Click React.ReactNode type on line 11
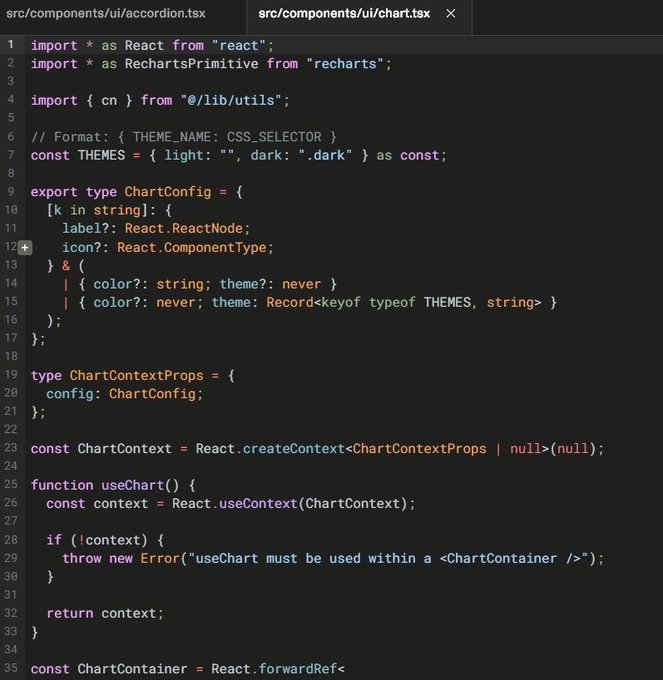 [183, 229]
